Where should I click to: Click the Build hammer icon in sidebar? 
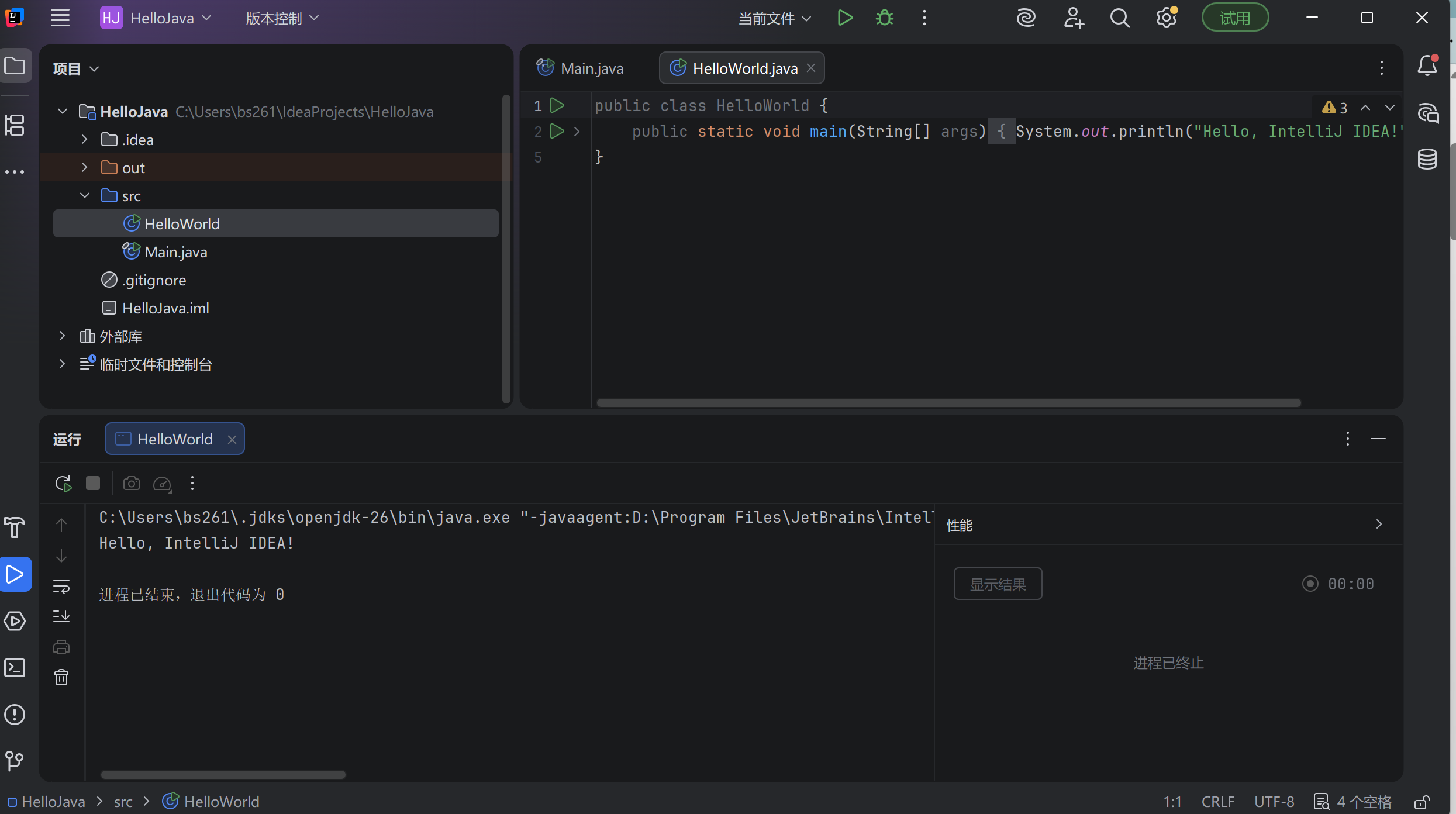(15, 527)
